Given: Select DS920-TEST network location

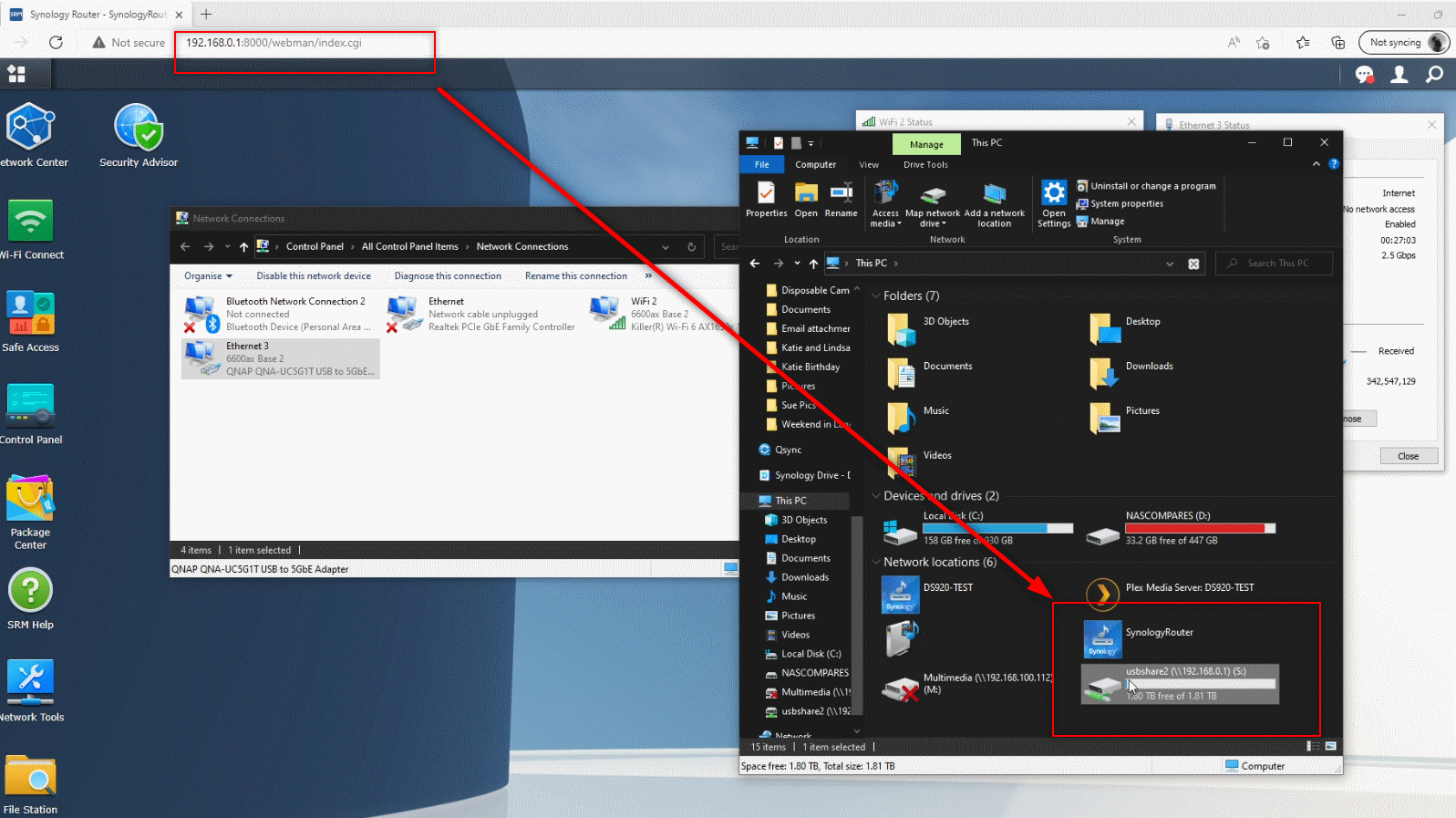Looking at the screenshot, I should tap(928, 595).
